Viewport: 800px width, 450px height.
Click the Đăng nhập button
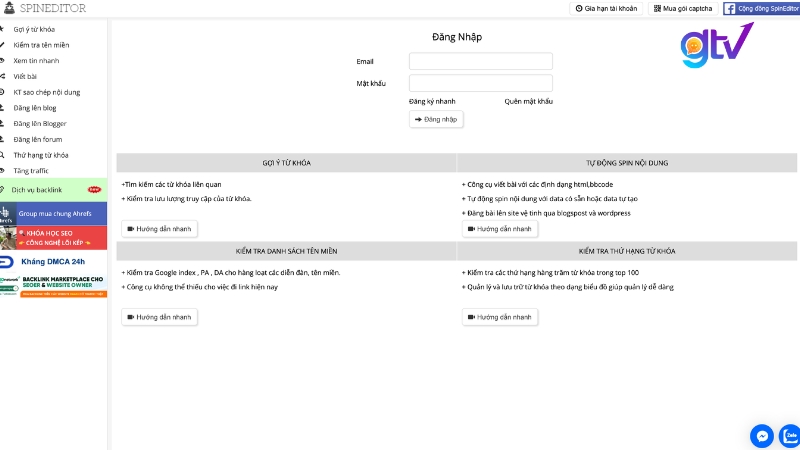[x=436, y=119]
